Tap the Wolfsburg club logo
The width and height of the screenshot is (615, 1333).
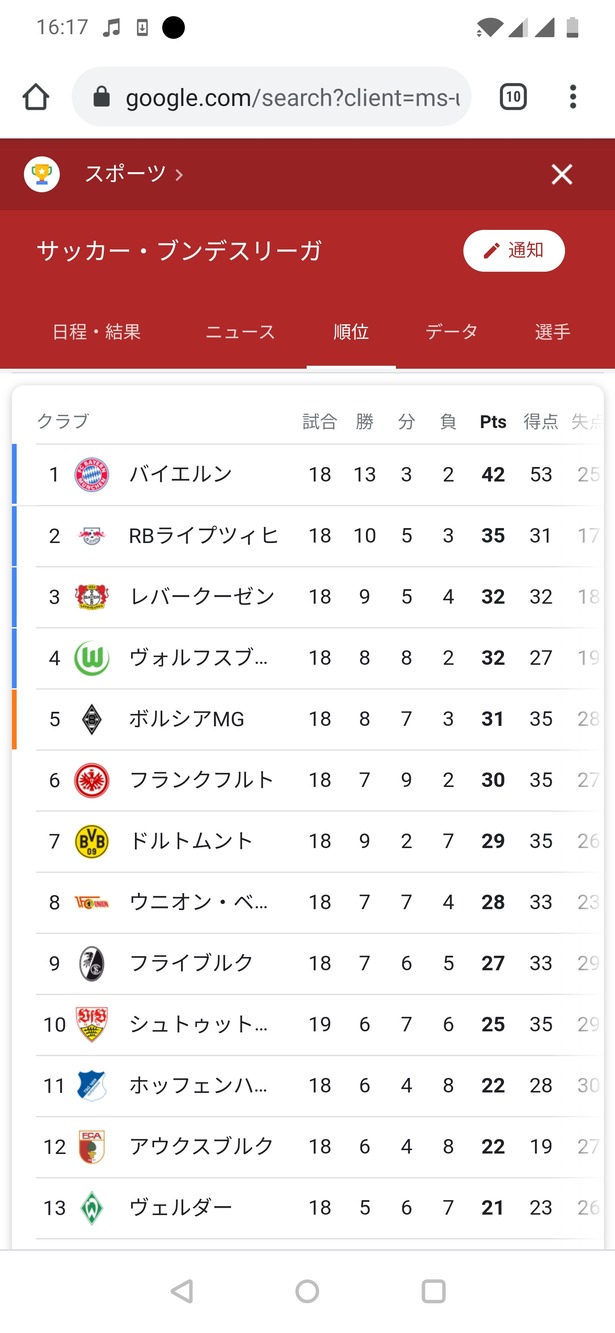[x=92, y=658]
